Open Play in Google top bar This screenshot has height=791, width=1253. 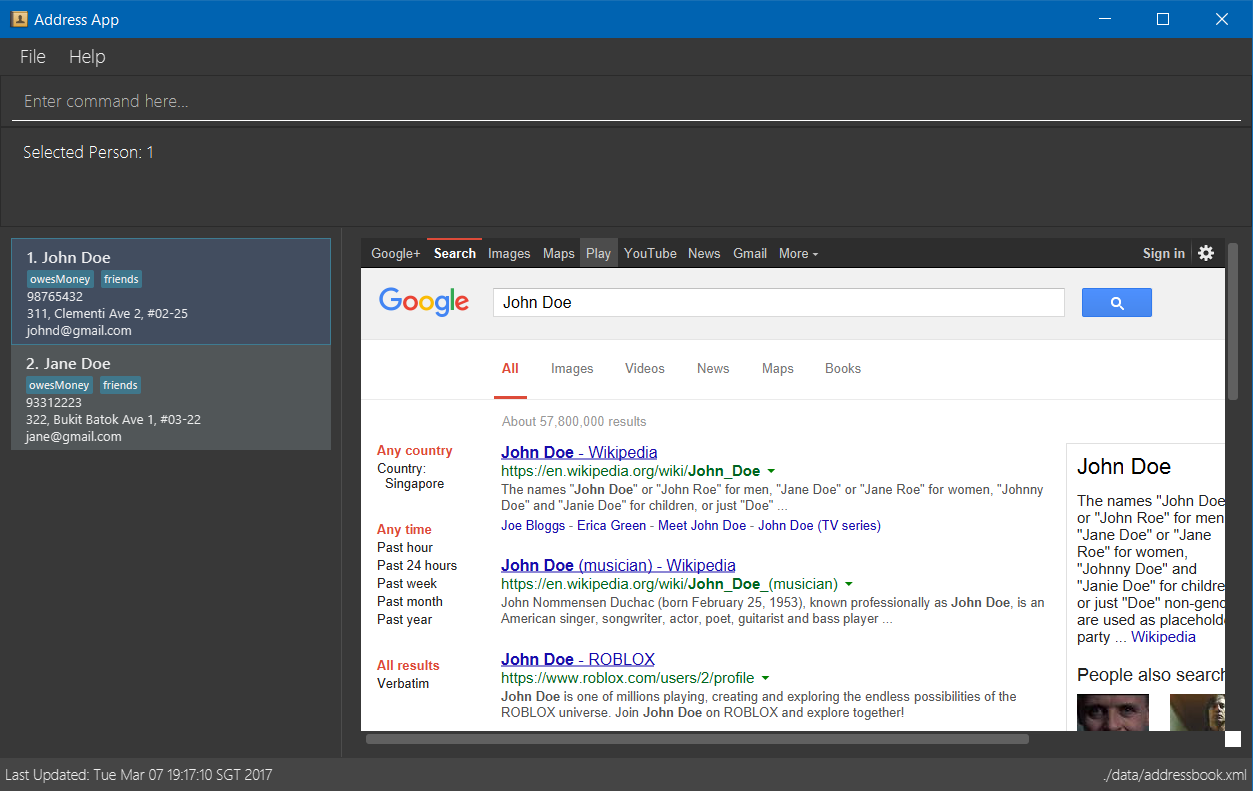[x=599, y=254]
